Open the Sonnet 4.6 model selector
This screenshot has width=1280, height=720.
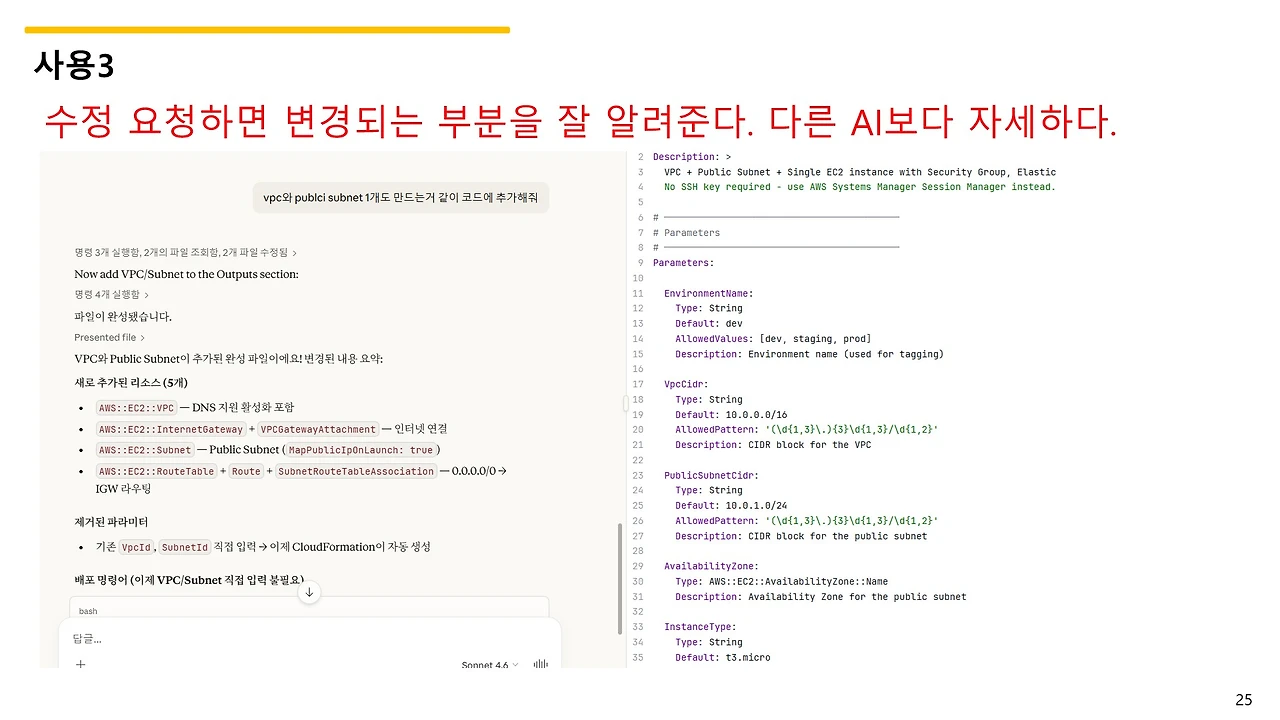click(489, 664)
